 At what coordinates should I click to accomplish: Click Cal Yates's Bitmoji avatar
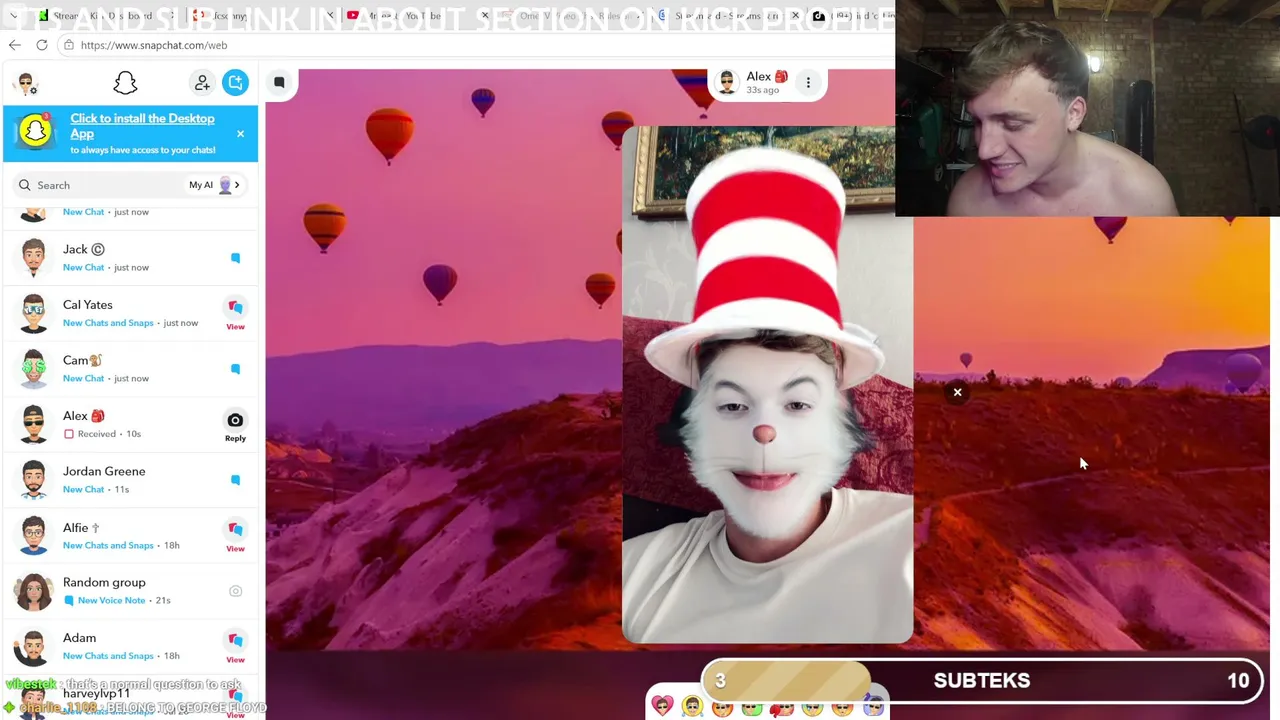click(x=34, y=313)
